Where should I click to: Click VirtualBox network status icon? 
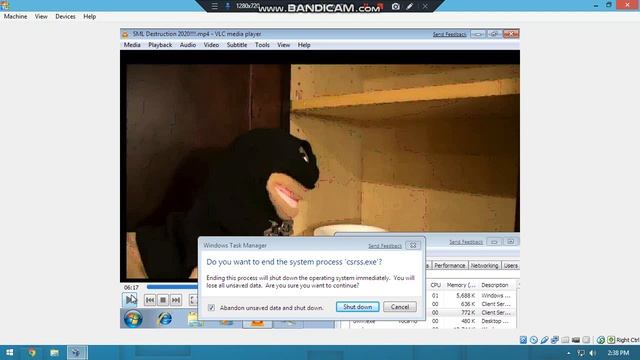pos(555,340)
